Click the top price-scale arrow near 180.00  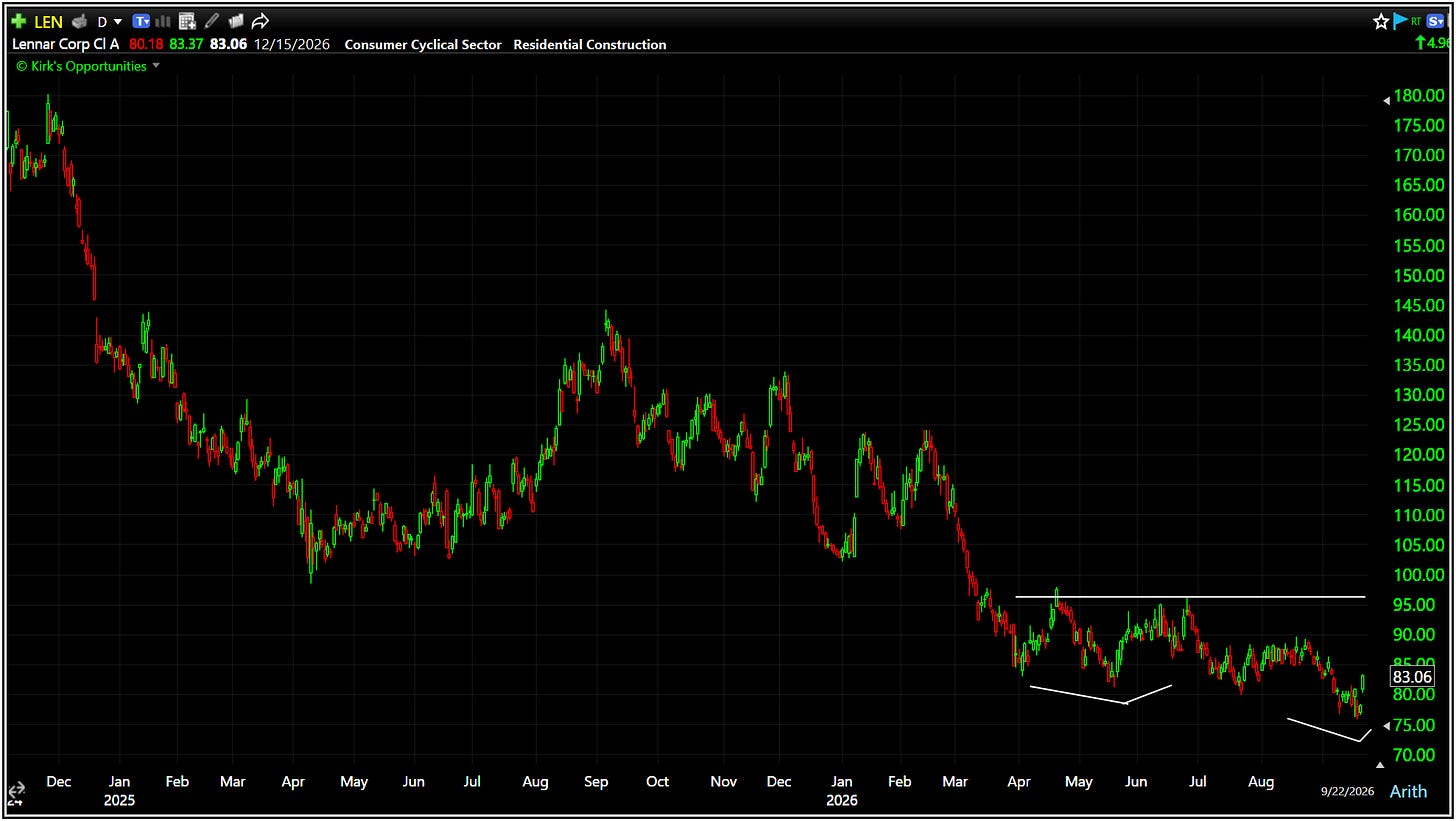(1386, 100)
